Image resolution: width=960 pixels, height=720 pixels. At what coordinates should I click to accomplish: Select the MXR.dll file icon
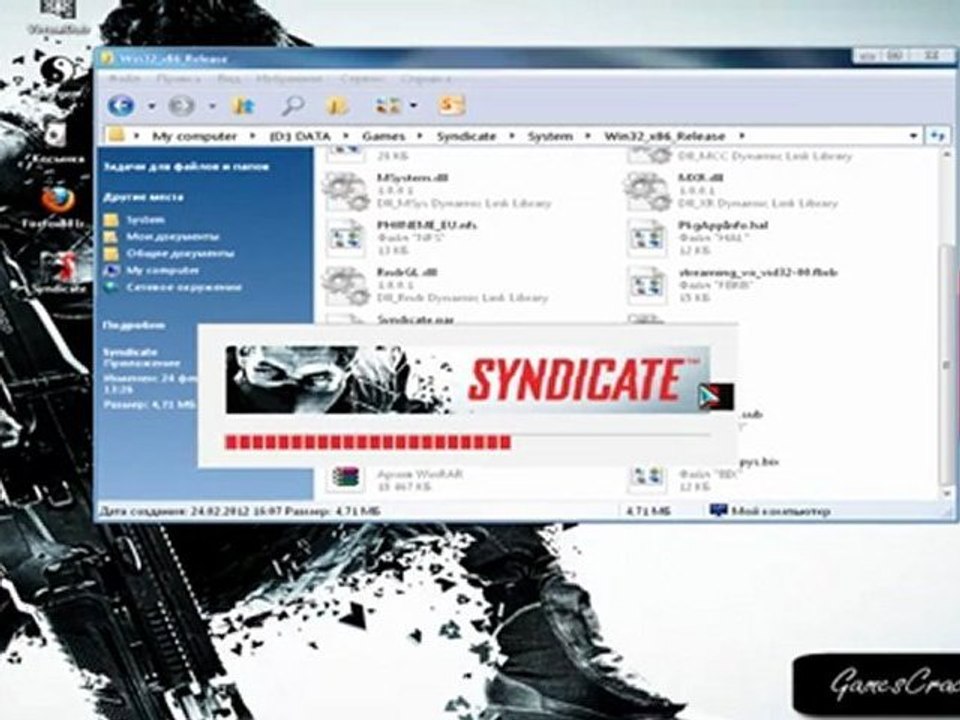pyautogui.click(x=647, y=191)
